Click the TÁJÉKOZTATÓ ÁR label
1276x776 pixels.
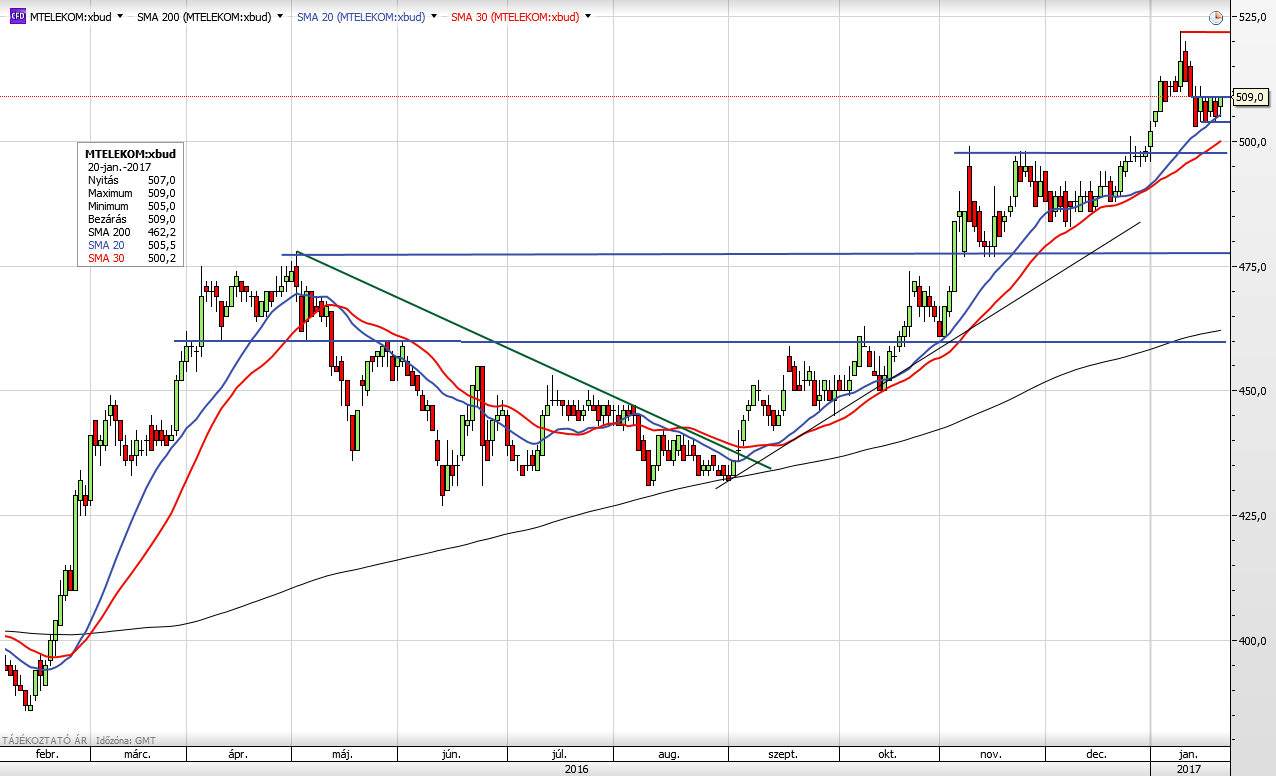[x=45, y=740]
